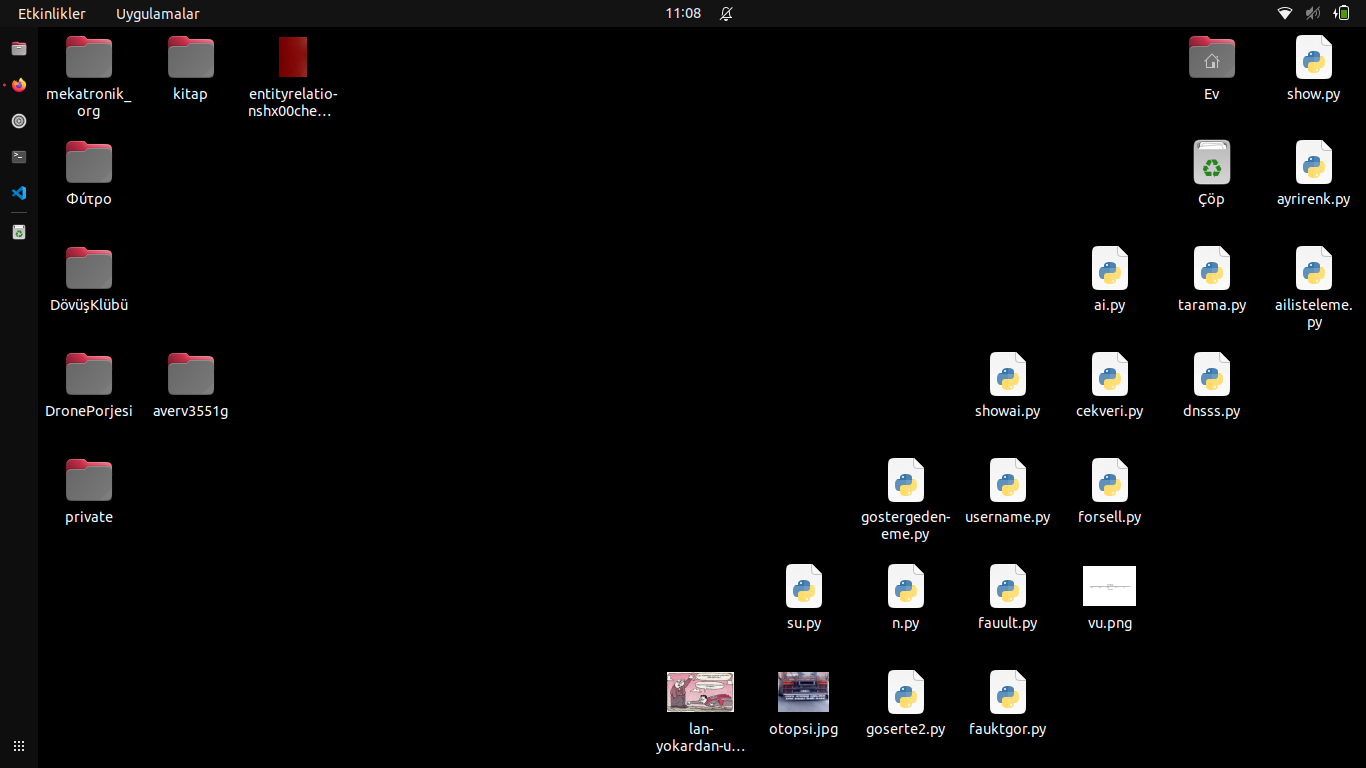Select the vu.png image thumbnail
This screenshot has height=768, width=1366.
(x=1109, y=586)
